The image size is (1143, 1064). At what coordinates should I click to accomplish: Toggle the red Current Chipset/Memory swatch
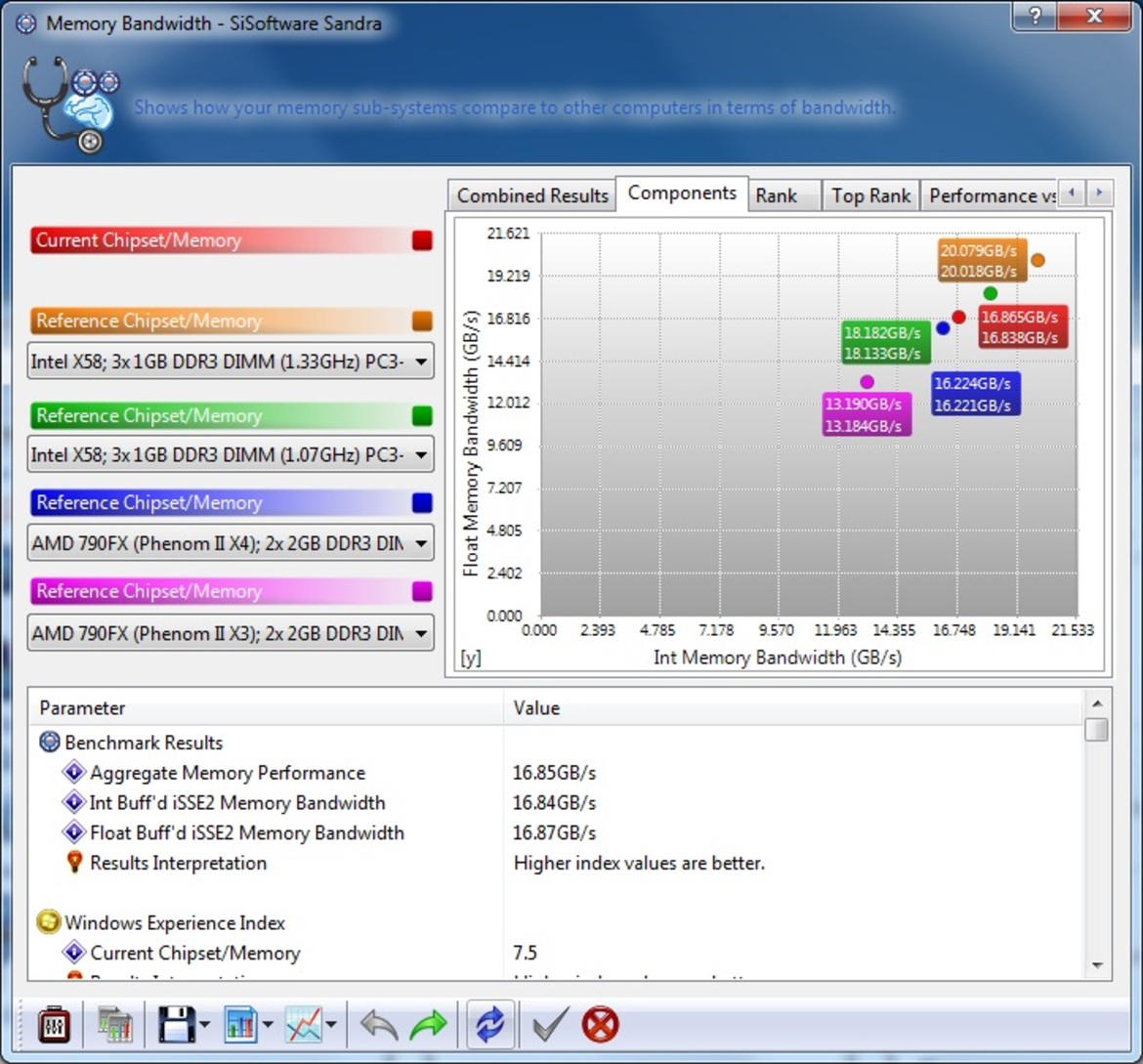coord(422,240)
